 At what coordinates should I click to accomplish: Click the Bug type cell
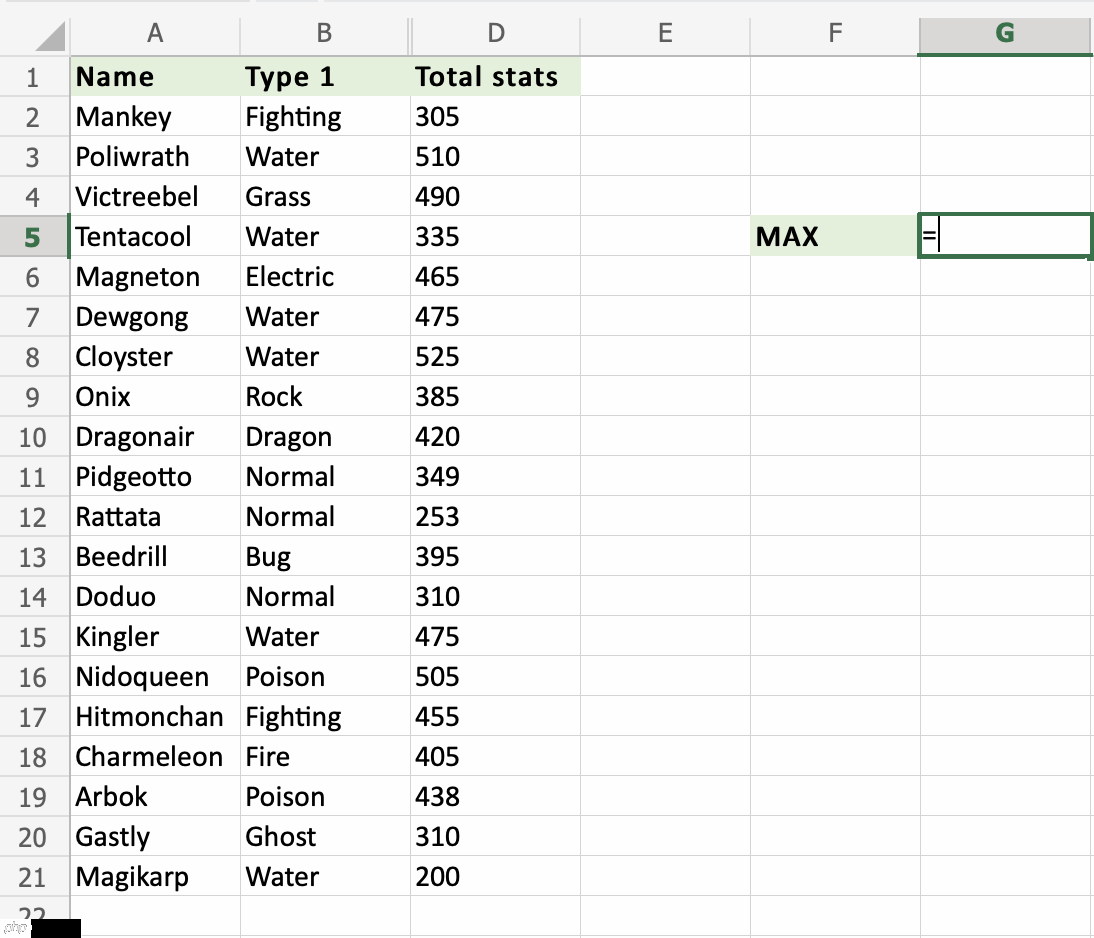pyautogui.click(x=325, y=557)
